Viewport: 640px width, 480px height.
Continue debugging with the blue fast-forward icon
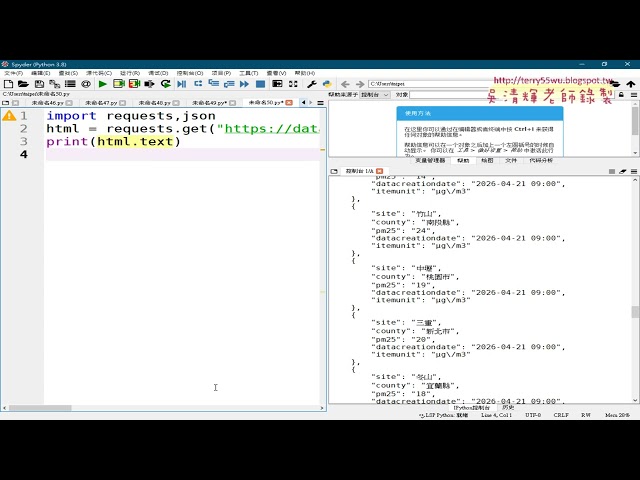click(244, 84)
